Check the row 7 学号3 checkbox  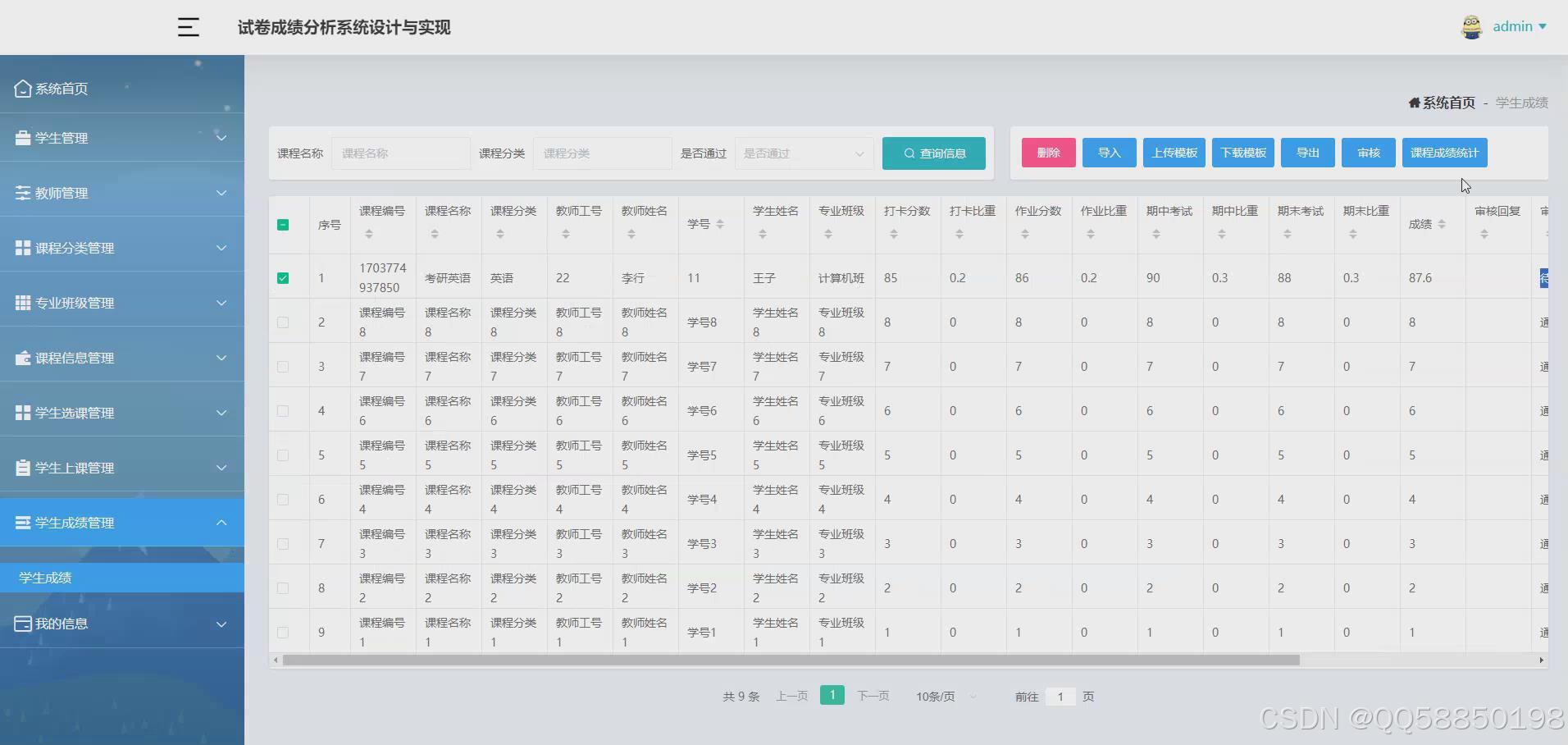[x=283, y=544]
